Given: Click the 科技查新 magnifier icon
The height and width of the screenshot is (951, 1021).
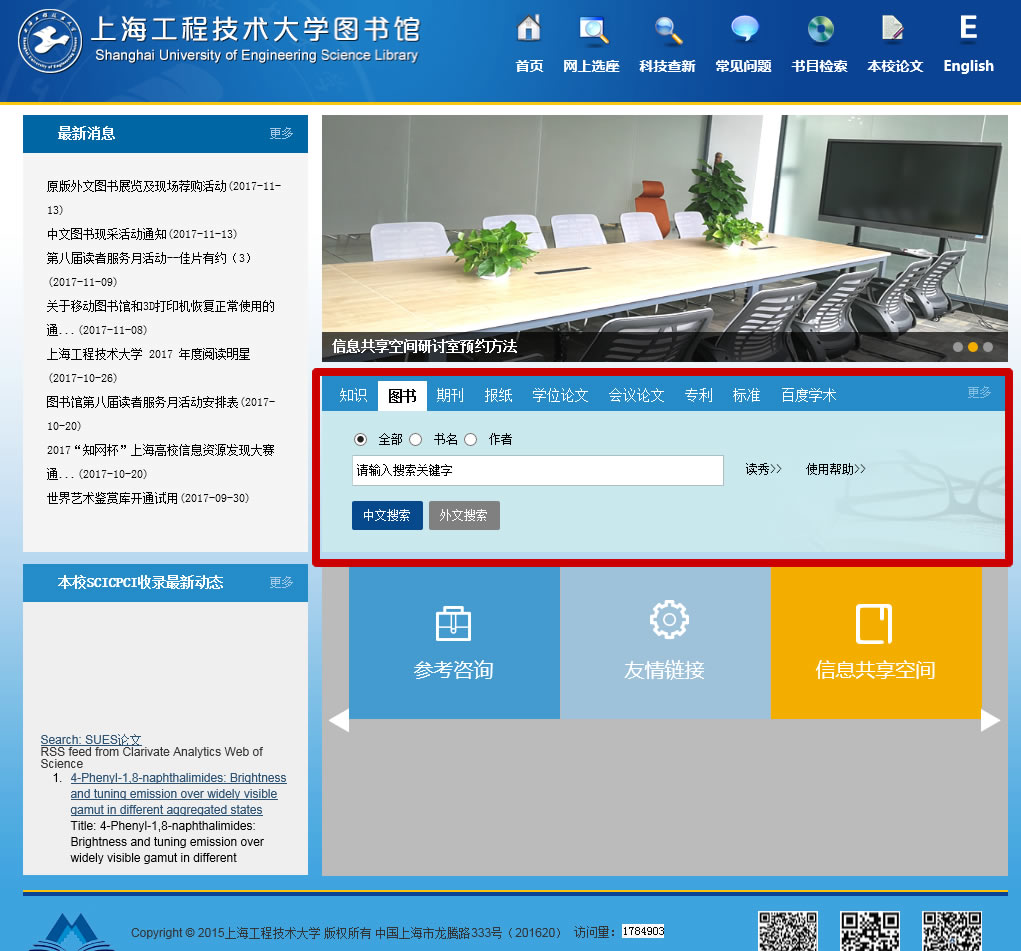Looking at the screenshot, I should 667,30.
